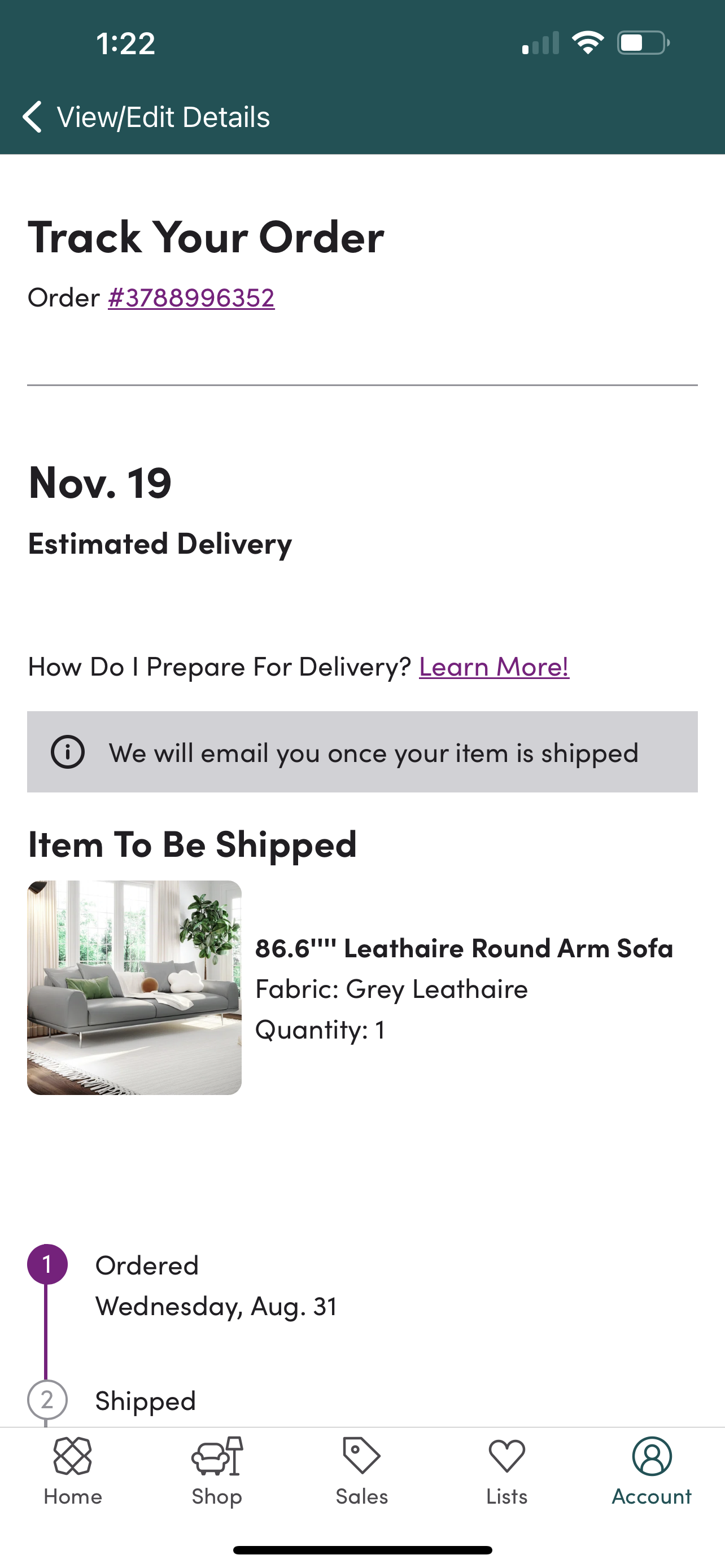Tap the Lists heart icon
Screen dimensions: 725x1568
[506, 1456]
